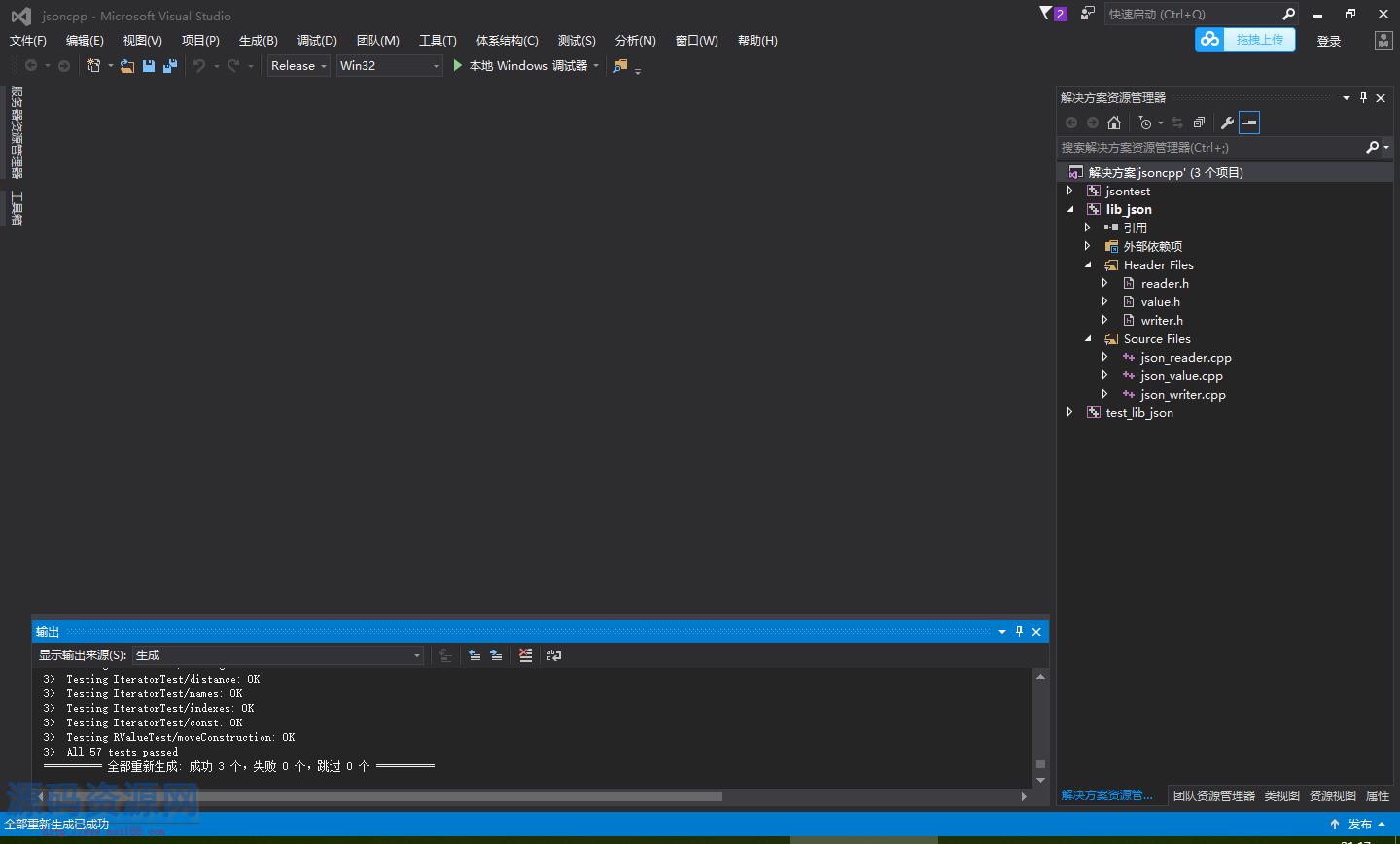Click the Home icon in Solution Explorer
Image resolution: width=1400 pixels, height=844 pixels.
click(x=1114, y=123)
